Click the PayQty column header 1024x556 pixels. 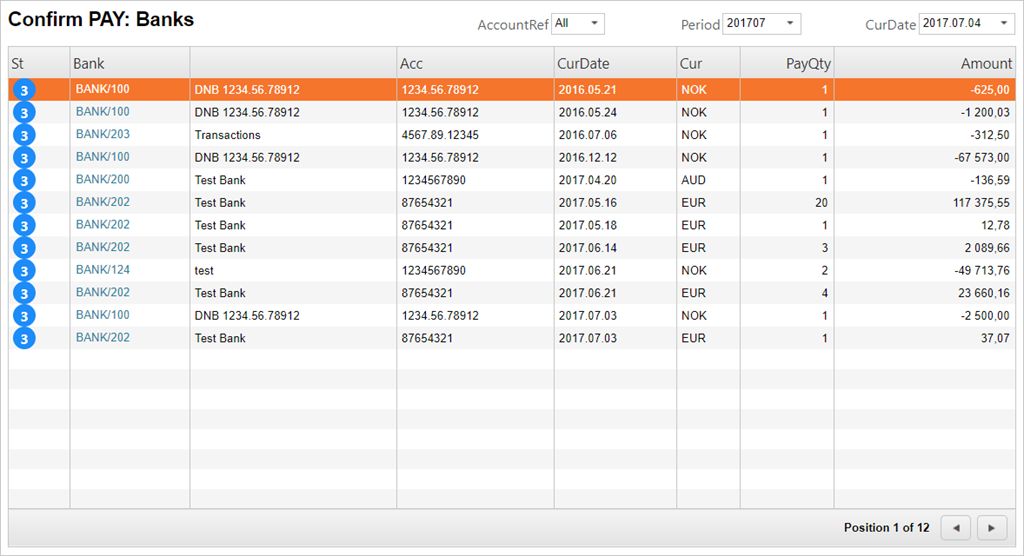pos(808,63)
